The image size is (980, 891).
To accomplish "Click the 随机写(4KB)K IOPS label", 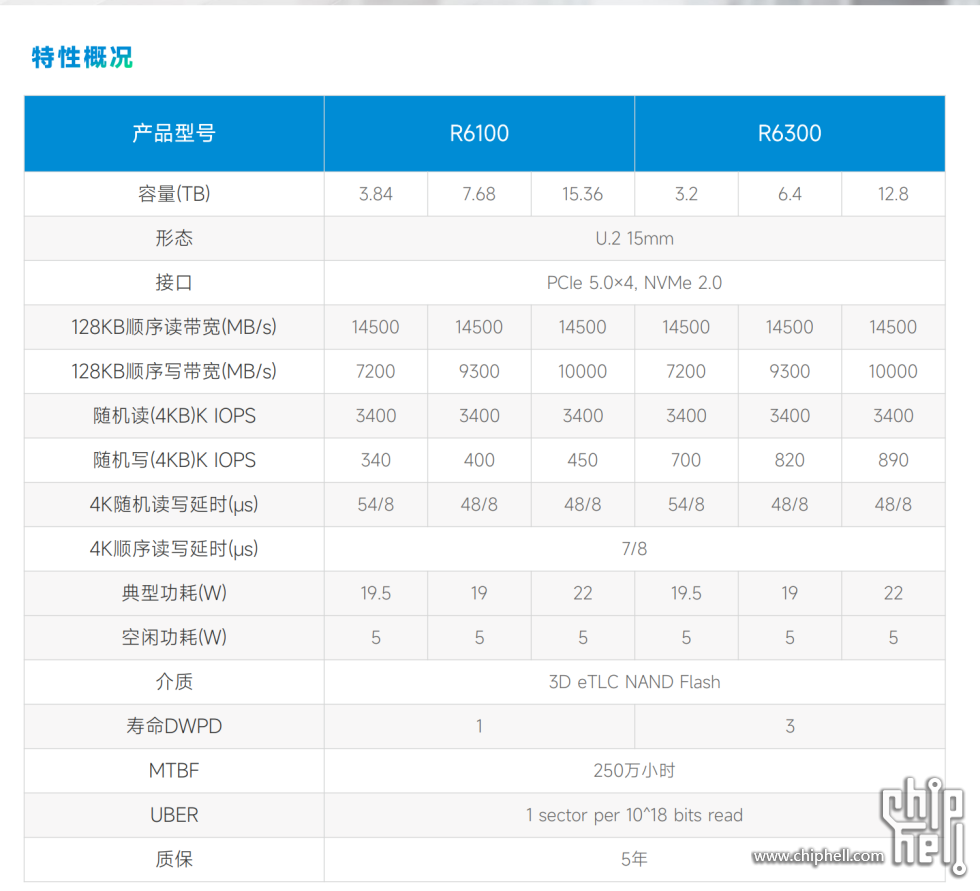I will click(x=174, y=460).
